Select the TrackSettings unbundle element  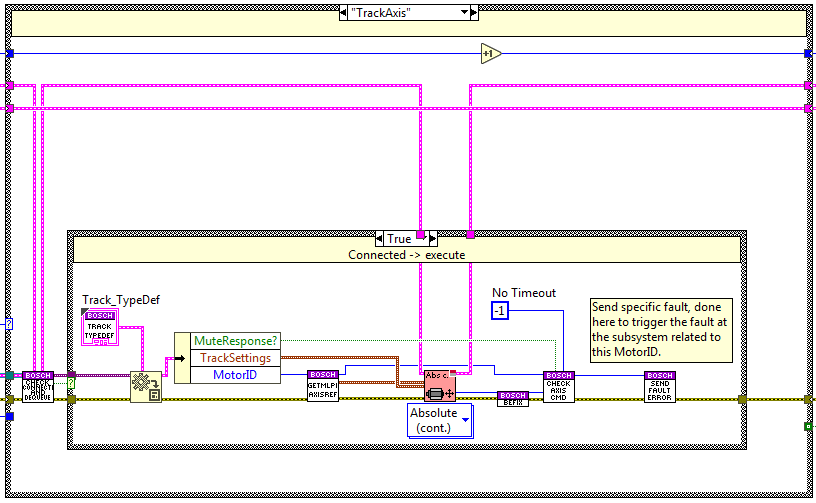(236, 358)
